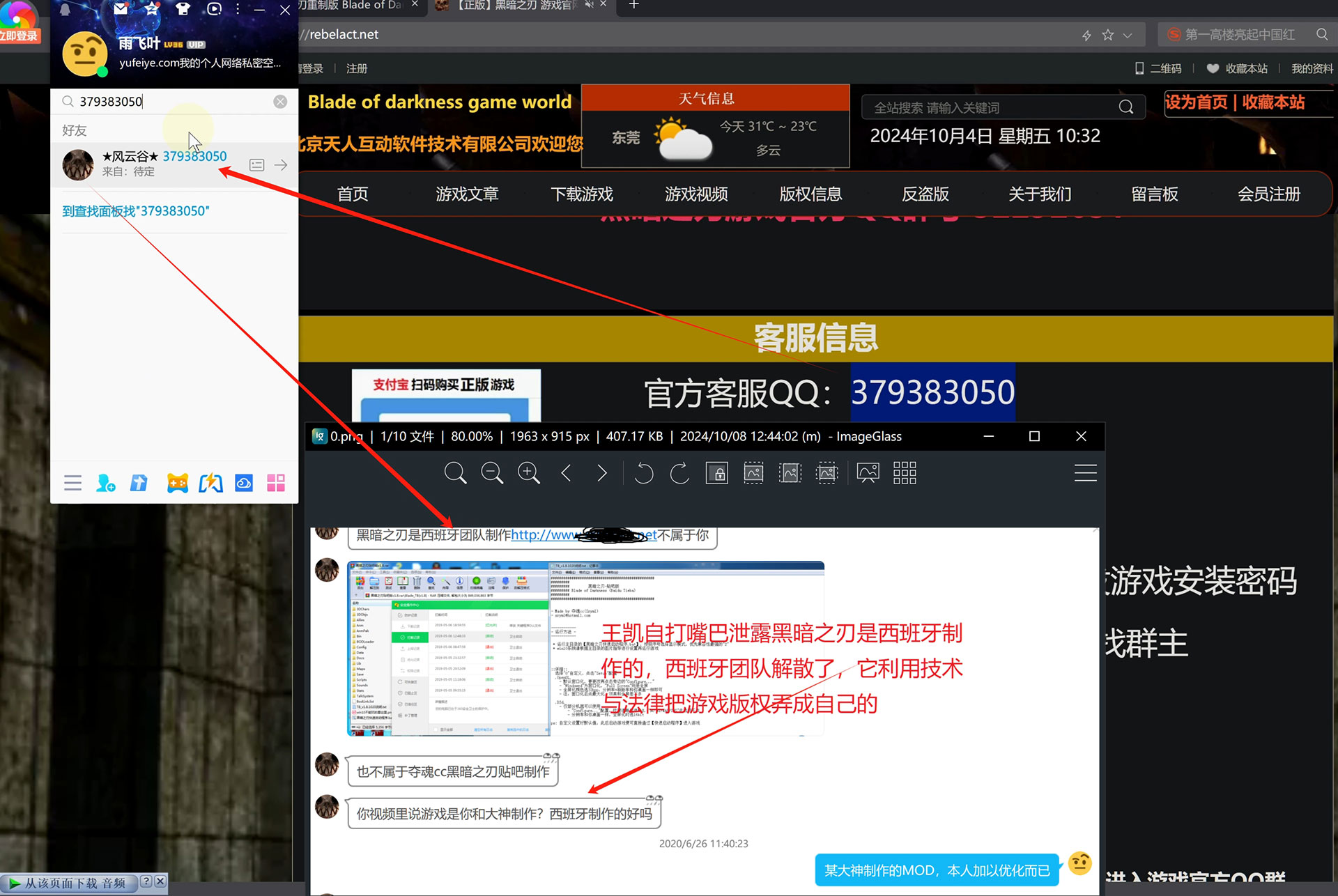Go to next image in ImageGlass
Image resolution: width=1338 pixels, height=896 pixels.
click(602, 473)
